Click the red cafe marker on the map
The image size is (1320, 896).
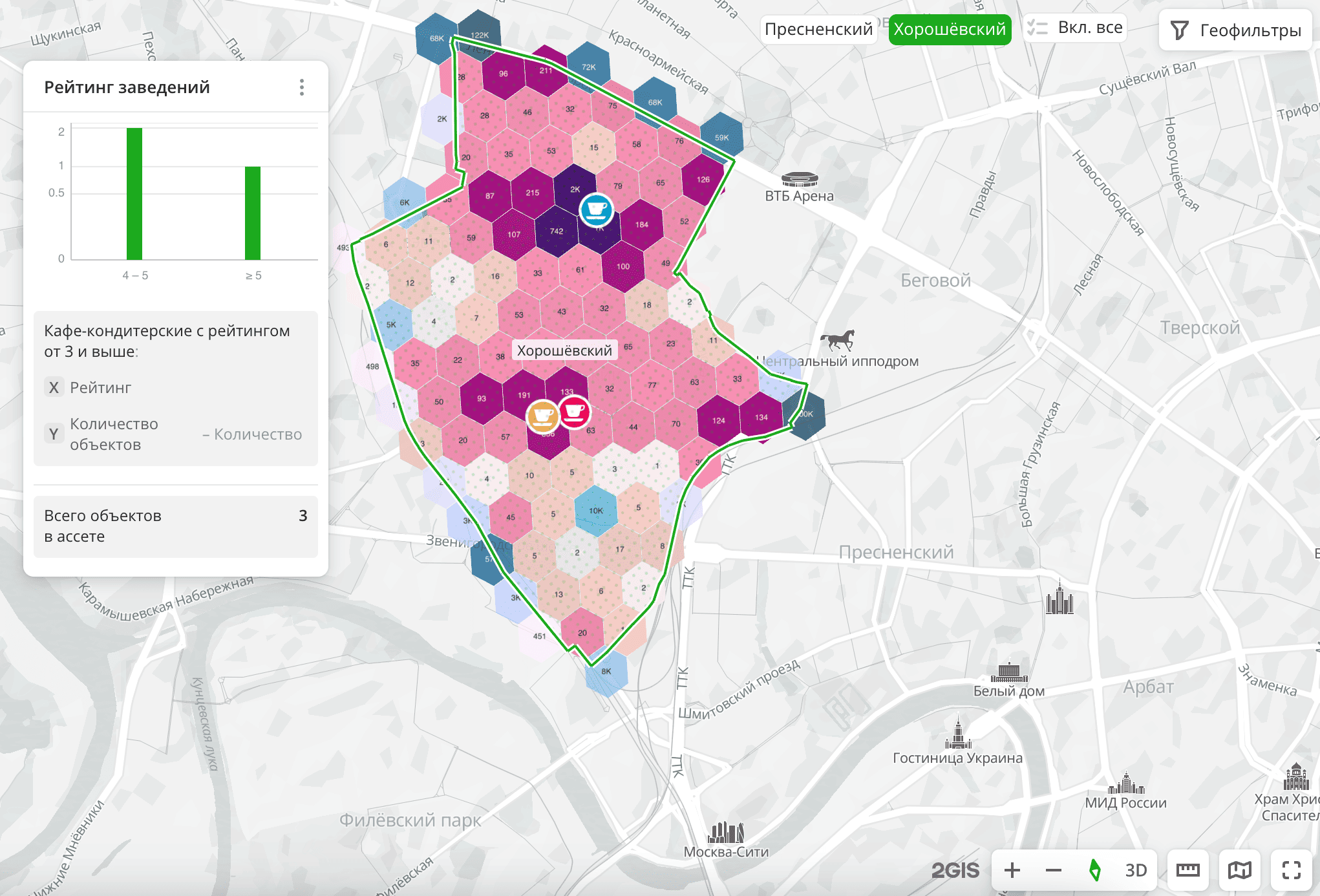click(574, 411)
